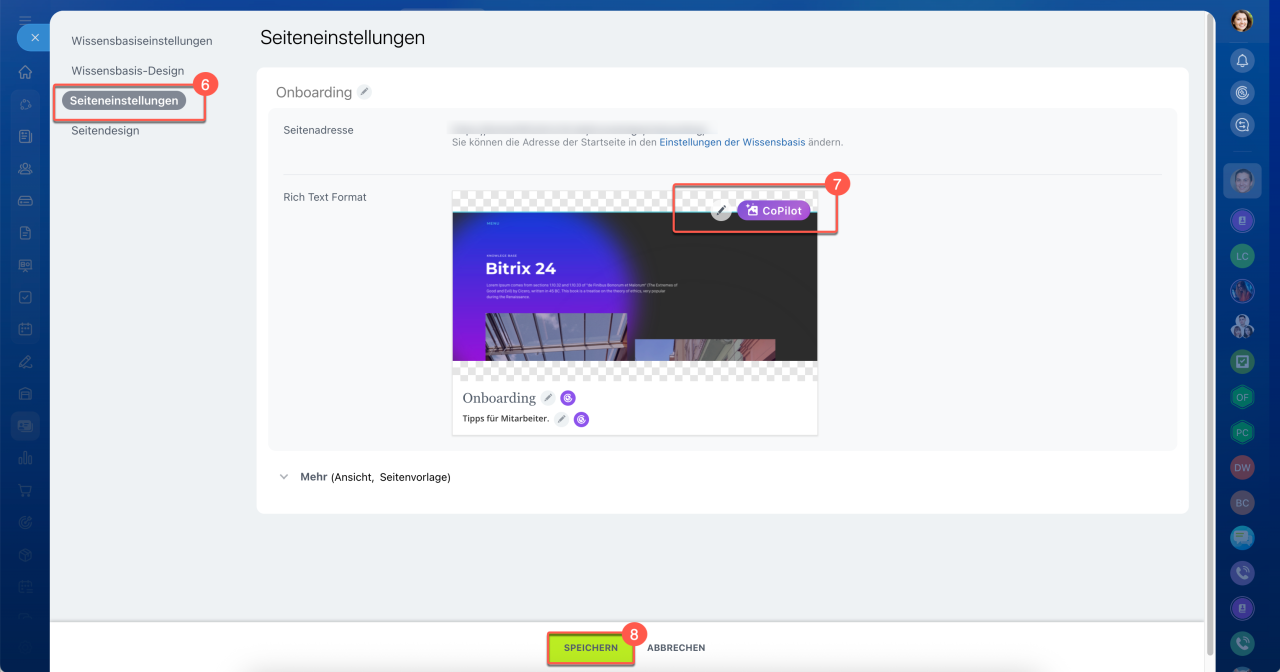The image size is (1280, 672).
Task: Click the pencil icon next to Onboarding heading
Action: pos(365,92)
